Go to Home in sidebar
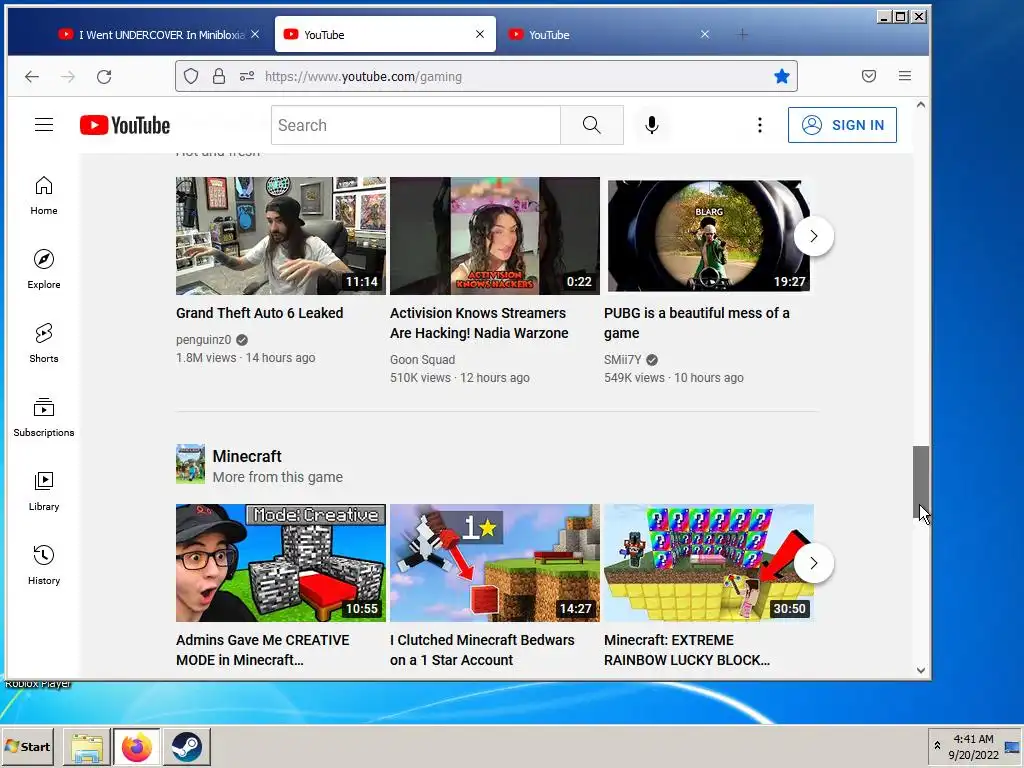This screenshot has width=1024, height=768. coord(44,195)
